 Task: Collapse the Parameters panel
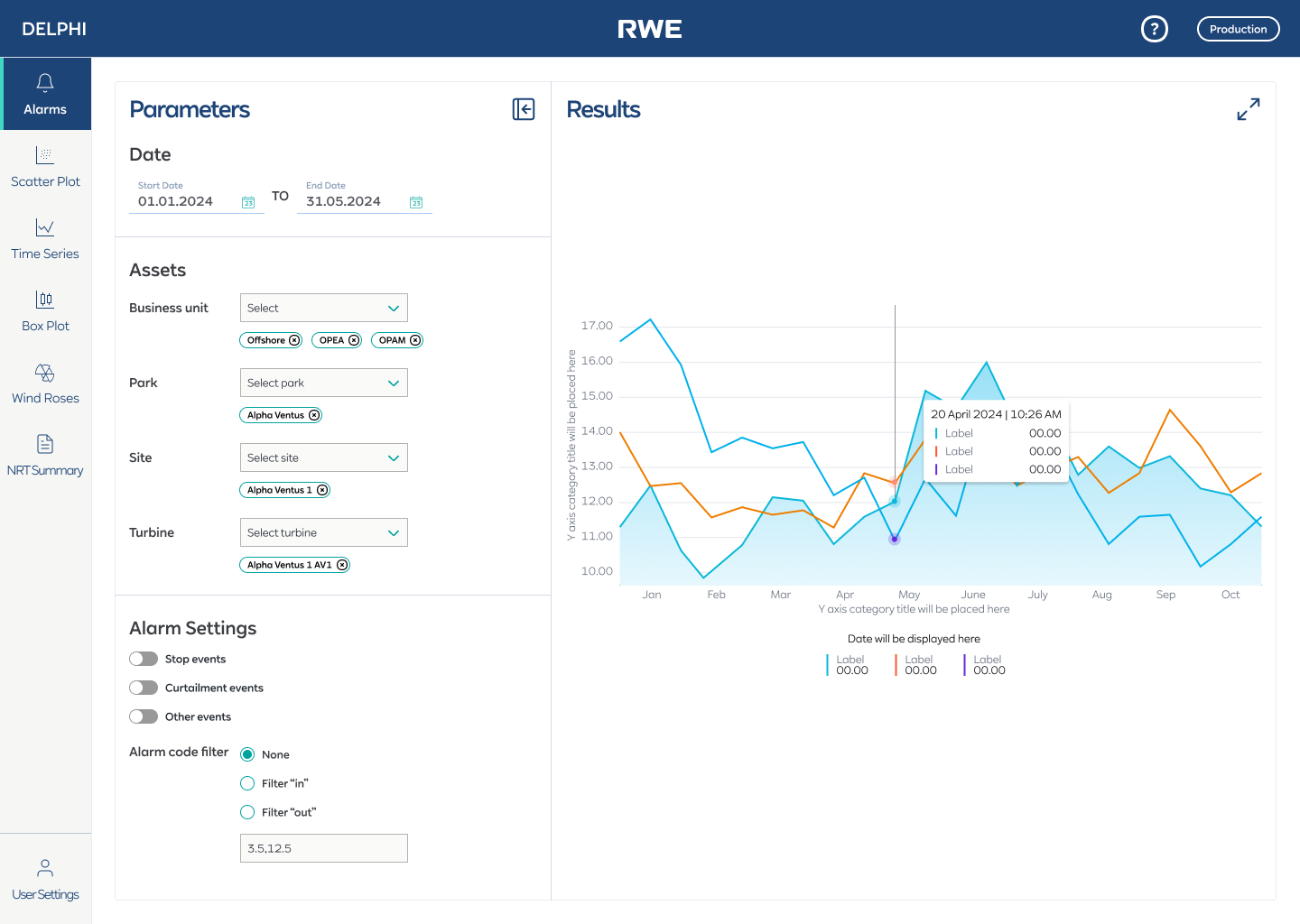coord(523,109)
